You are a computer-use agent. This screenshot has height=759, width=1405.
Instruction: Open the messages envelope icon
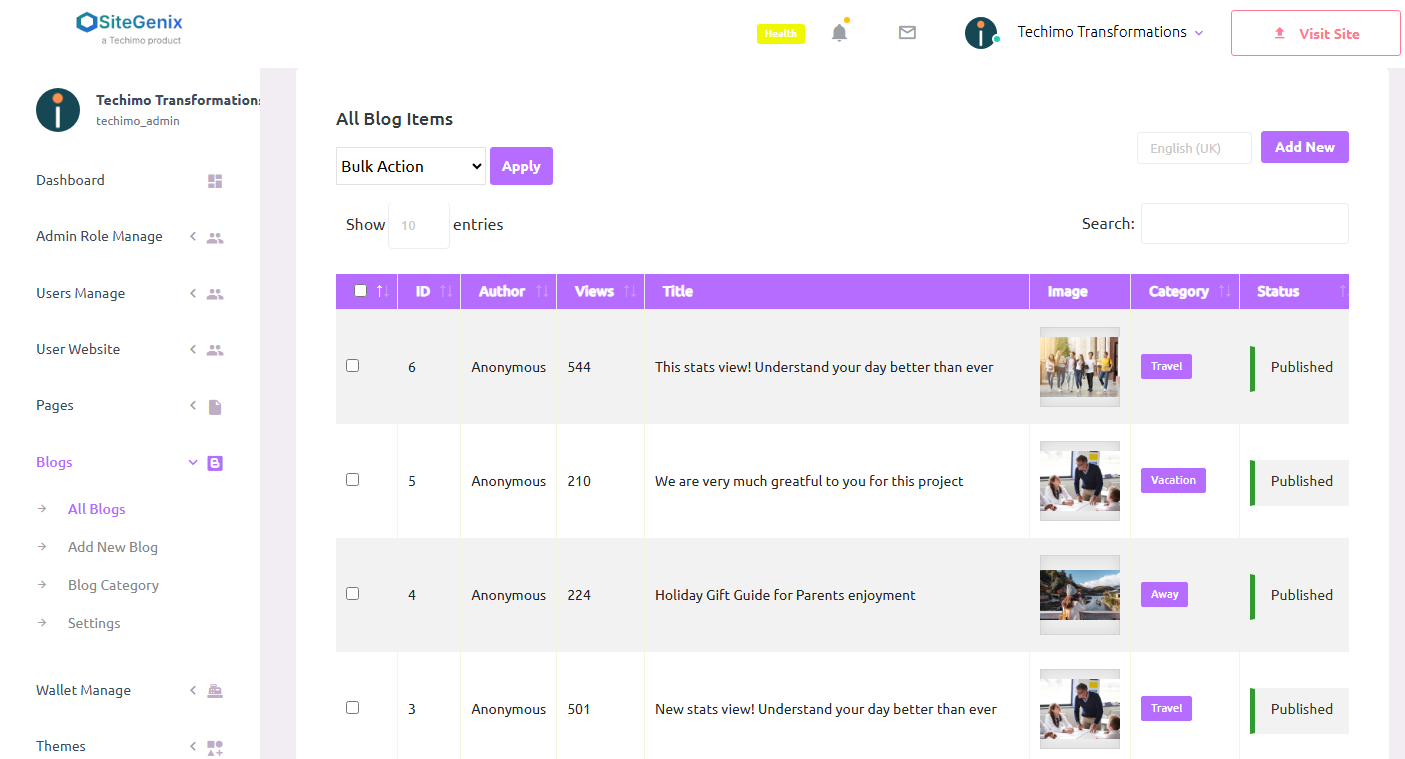907,31
